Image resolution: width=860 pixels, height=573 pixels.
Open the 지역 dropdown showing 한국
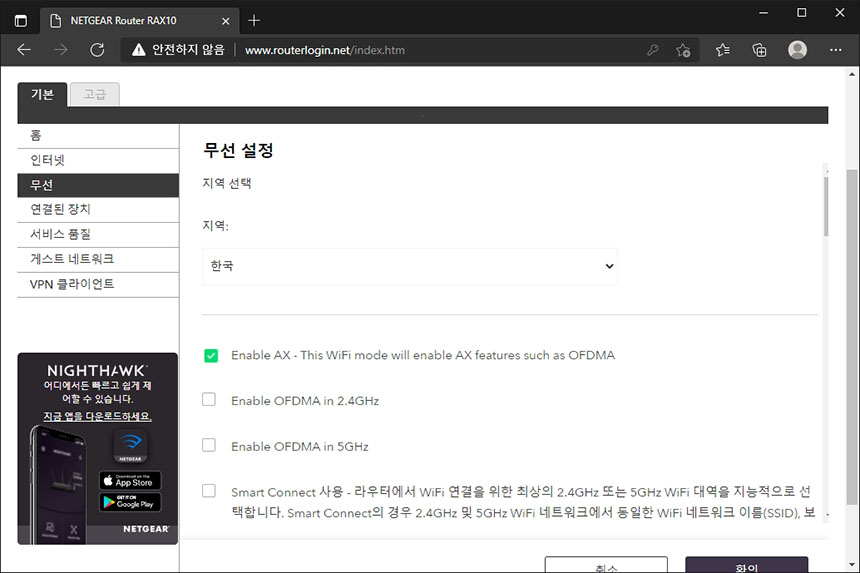(410, 266)
